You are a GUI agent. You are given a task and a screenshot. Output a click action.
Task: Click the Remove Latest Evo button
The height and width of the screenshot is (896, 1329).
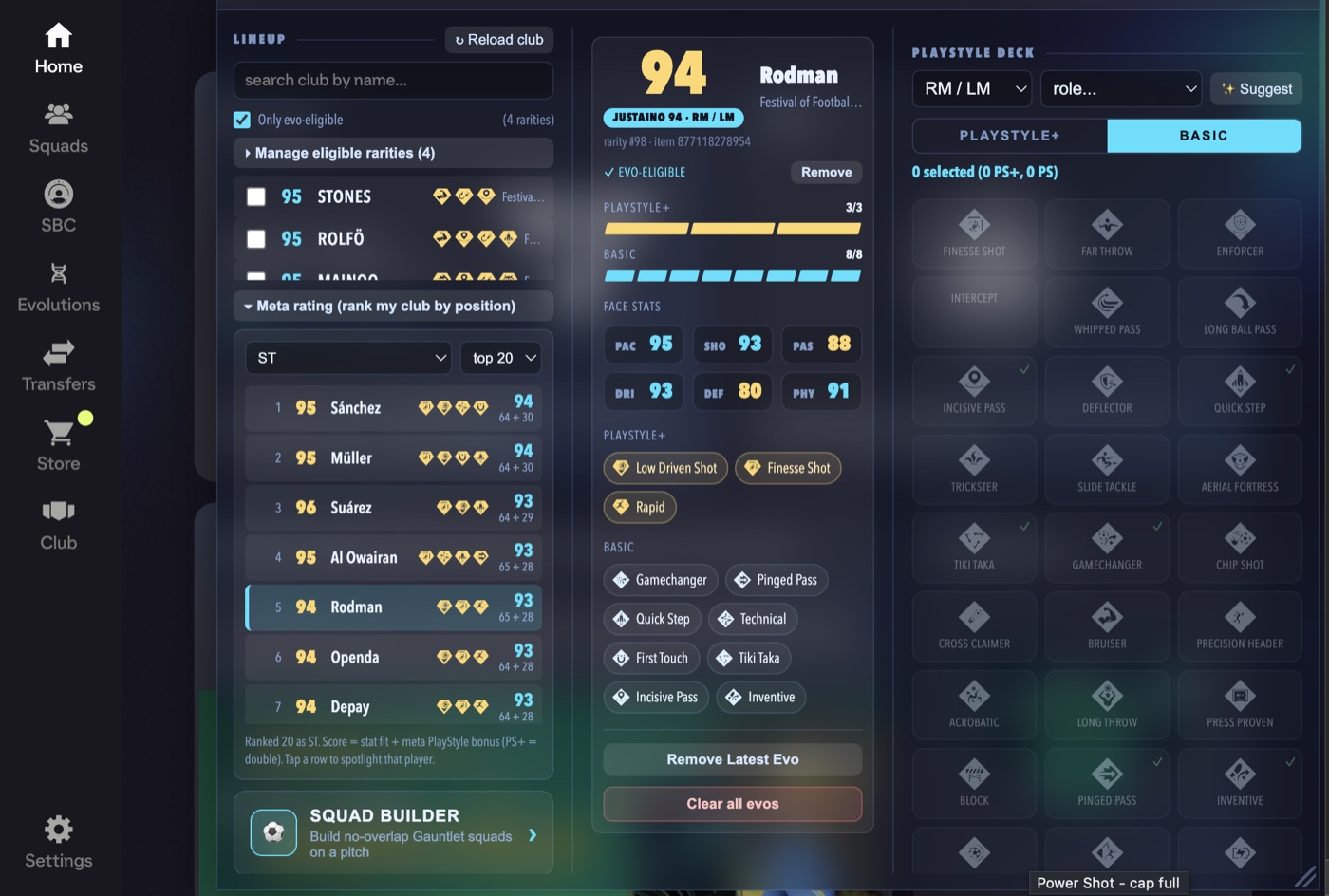[x=733, y=759]
